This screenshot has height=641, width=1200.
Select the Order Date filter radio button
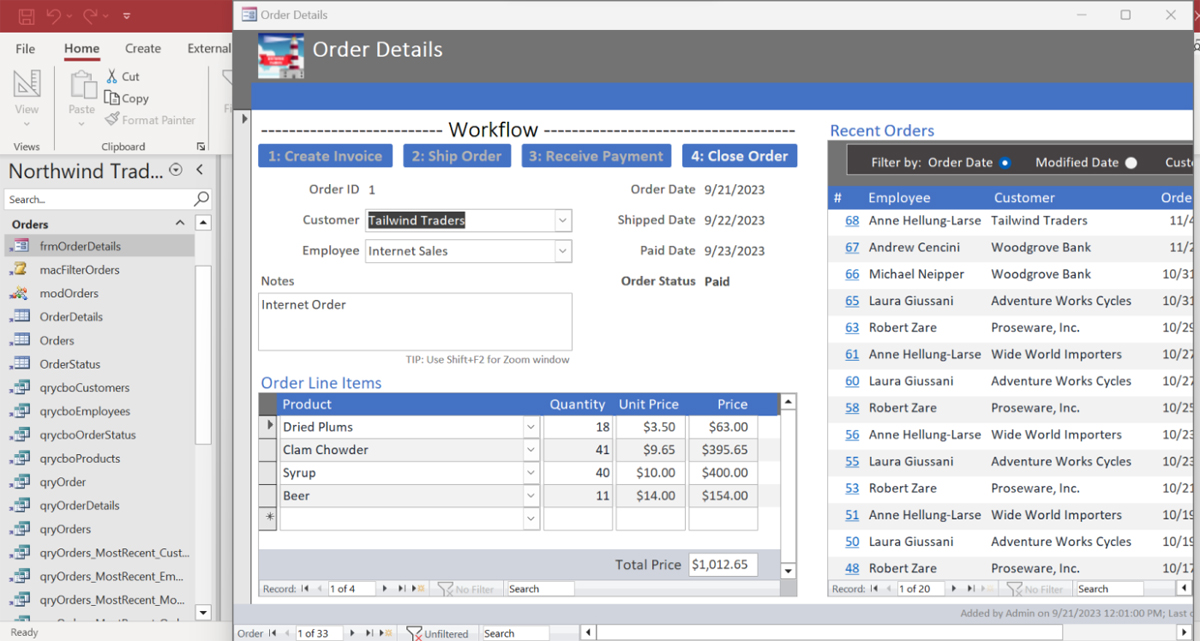1005,163
